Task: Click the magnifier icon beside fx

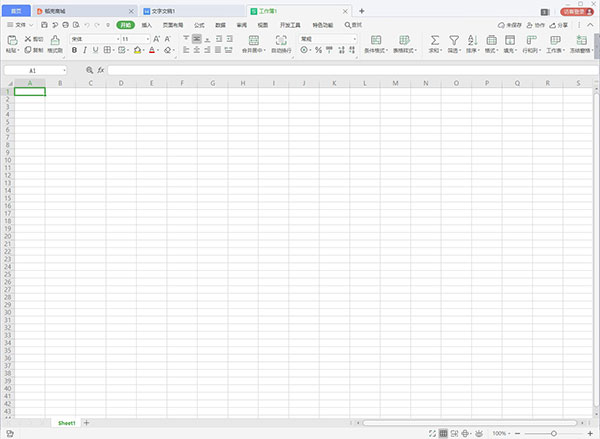Action: click(x=90, y=70)
